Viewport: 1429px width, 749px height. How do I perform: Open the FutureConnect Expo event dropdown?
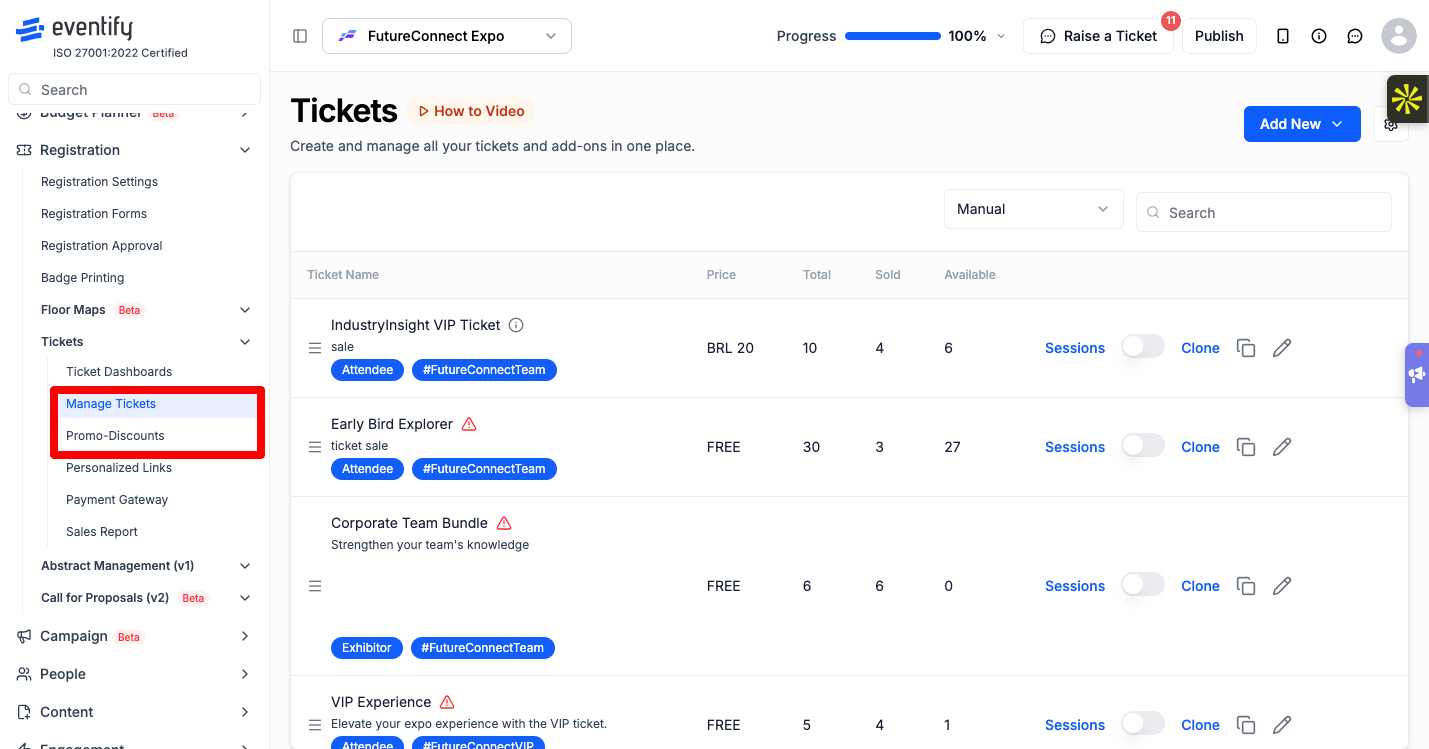pos(447,36)
